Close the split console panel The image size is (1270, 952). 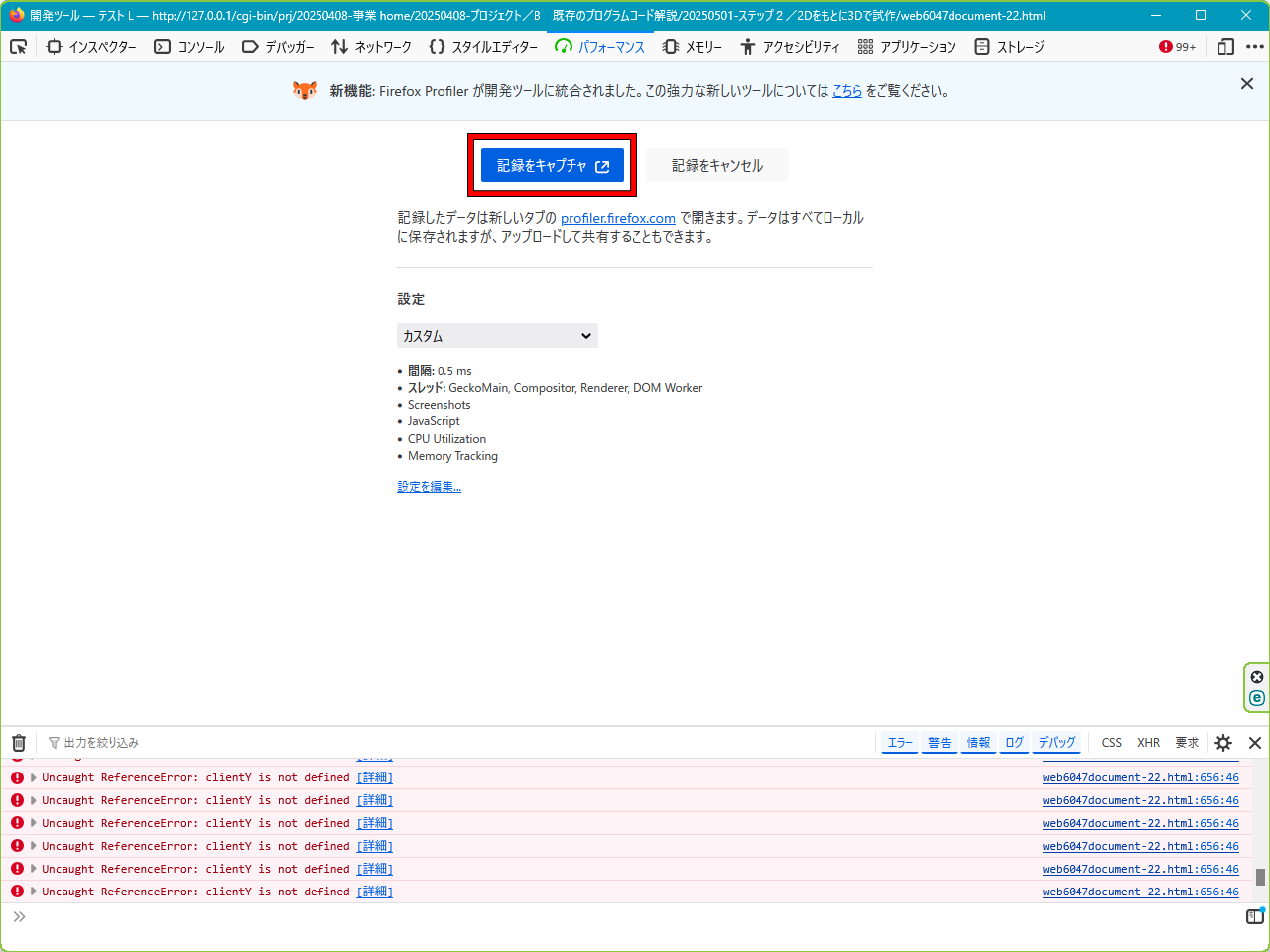click(1255, 743)
